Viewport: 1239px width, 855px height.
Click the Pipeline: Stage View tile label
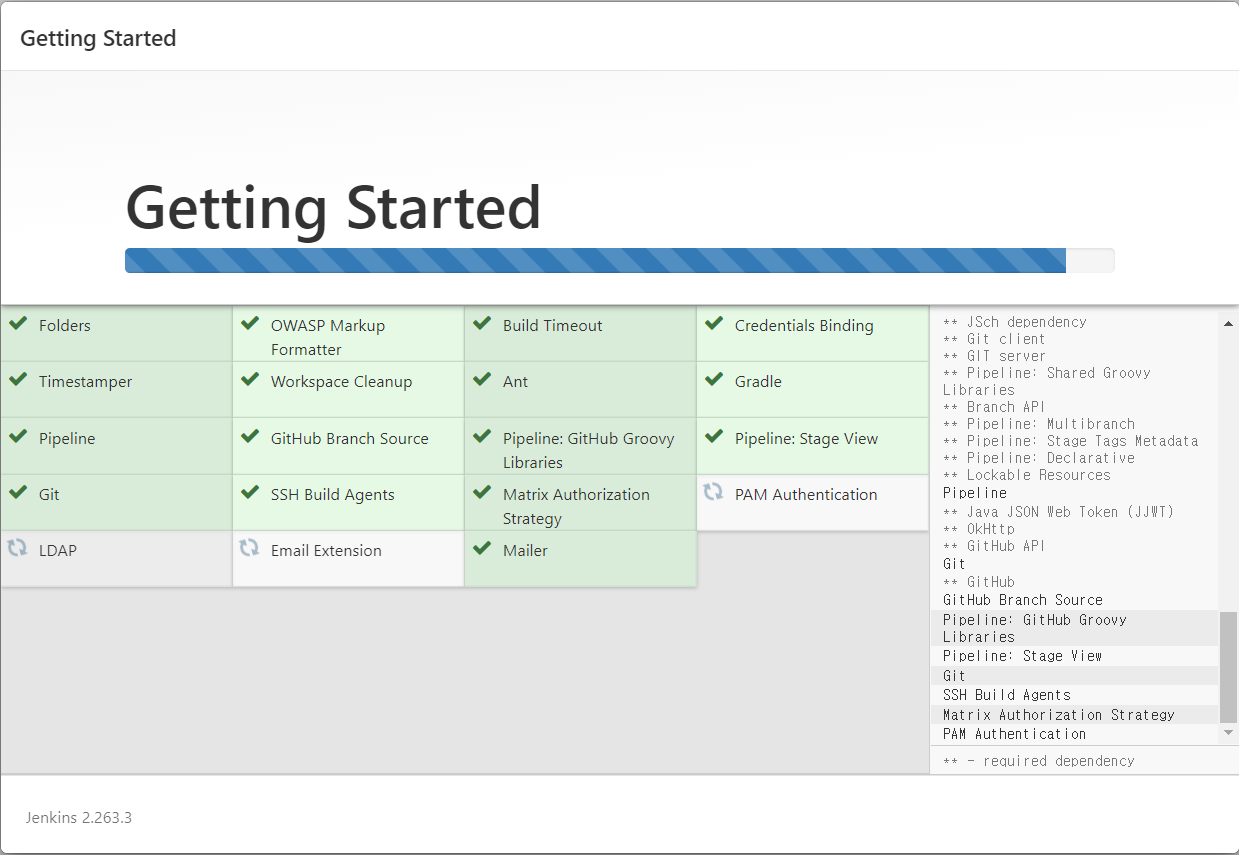[806, 439]
